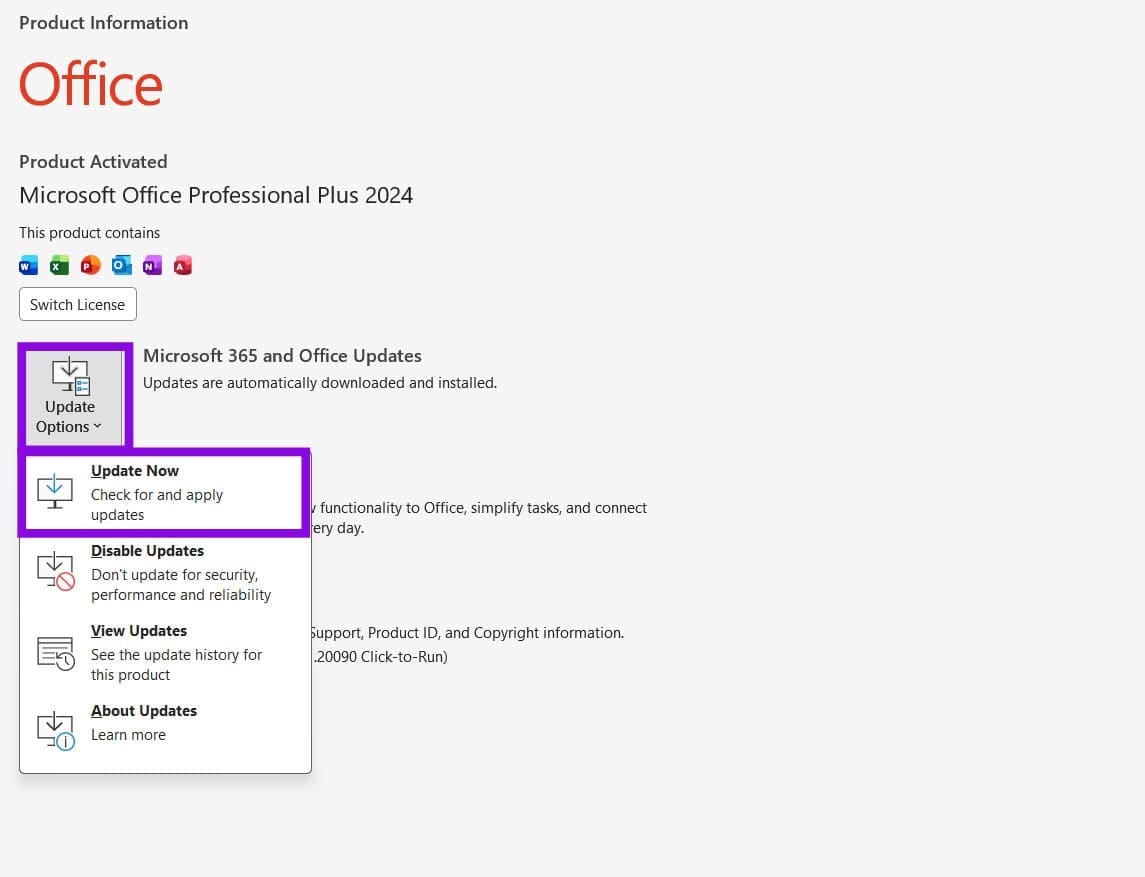Select View Updates menu entry
Image resolution: width=1145 pixels, height=877 pixels.
pos(165,652)
